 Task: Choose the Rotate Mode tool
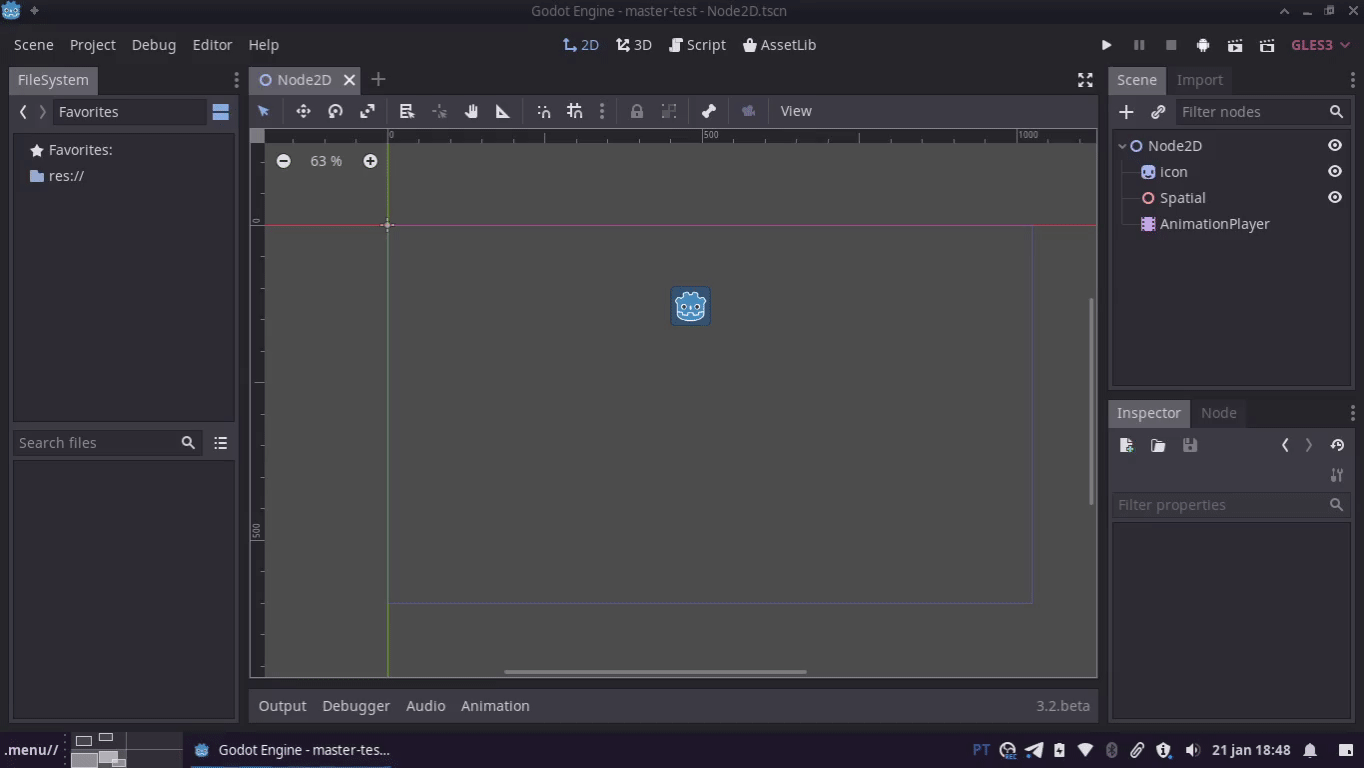335,111
